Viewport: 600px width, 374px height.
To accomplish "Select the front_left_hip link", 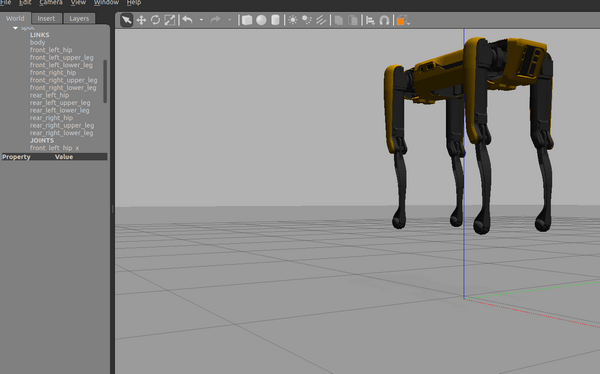I will click(51, 50).
